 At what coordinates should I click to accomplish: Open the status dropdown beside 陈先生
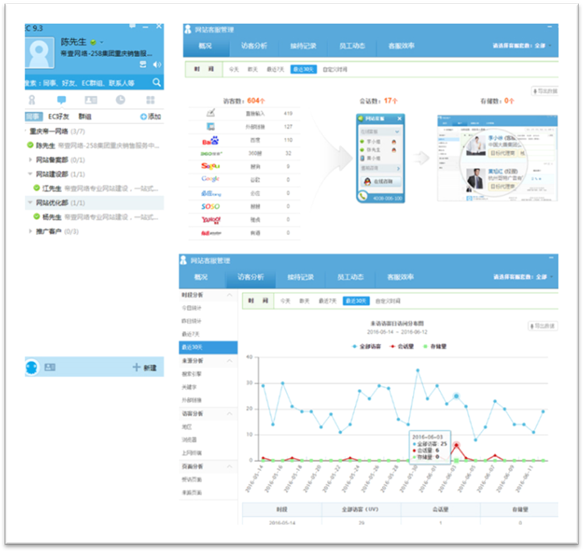coord(102,42)
